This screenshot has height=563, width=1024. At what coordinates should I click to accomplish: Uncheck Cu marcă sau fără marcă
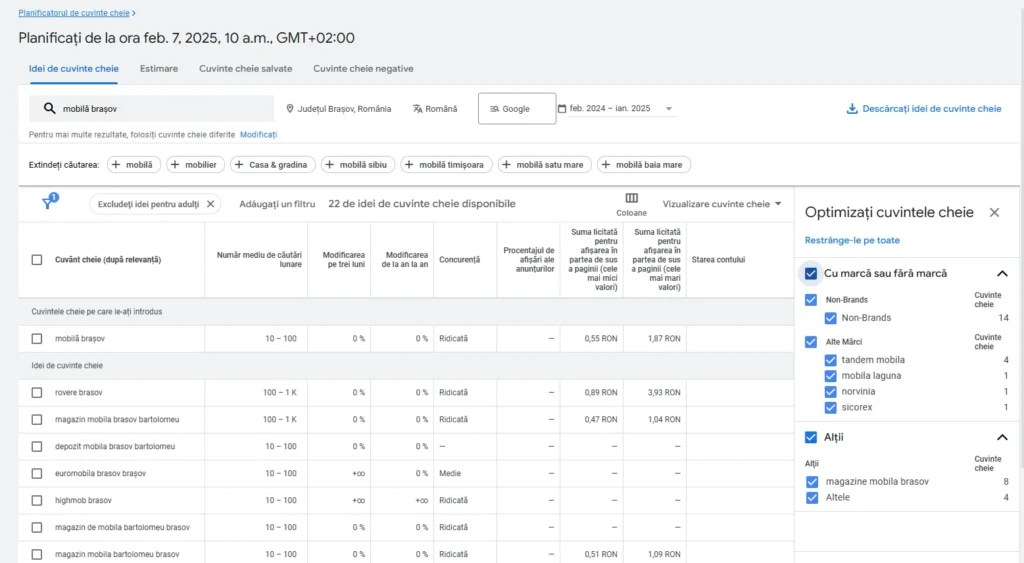810,274
